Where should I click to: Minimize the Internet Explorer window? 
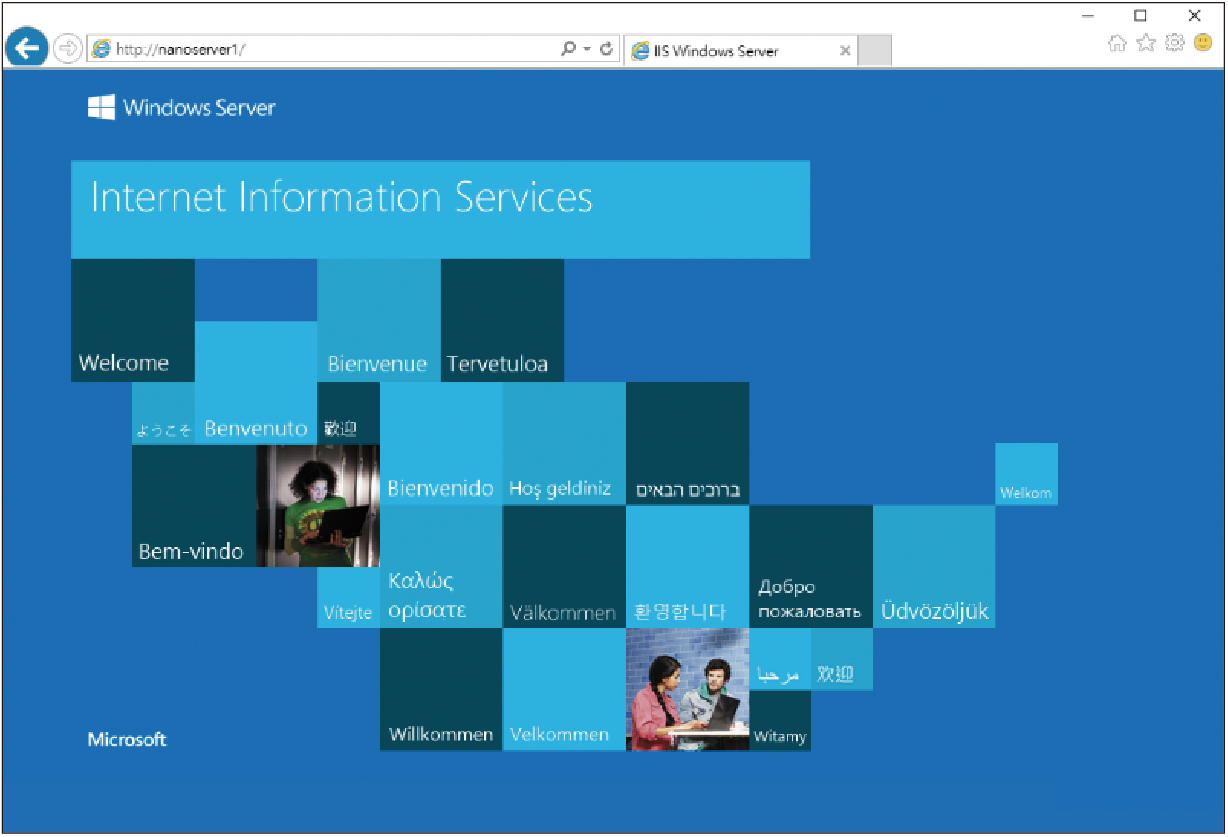[x=1088, y=15]
